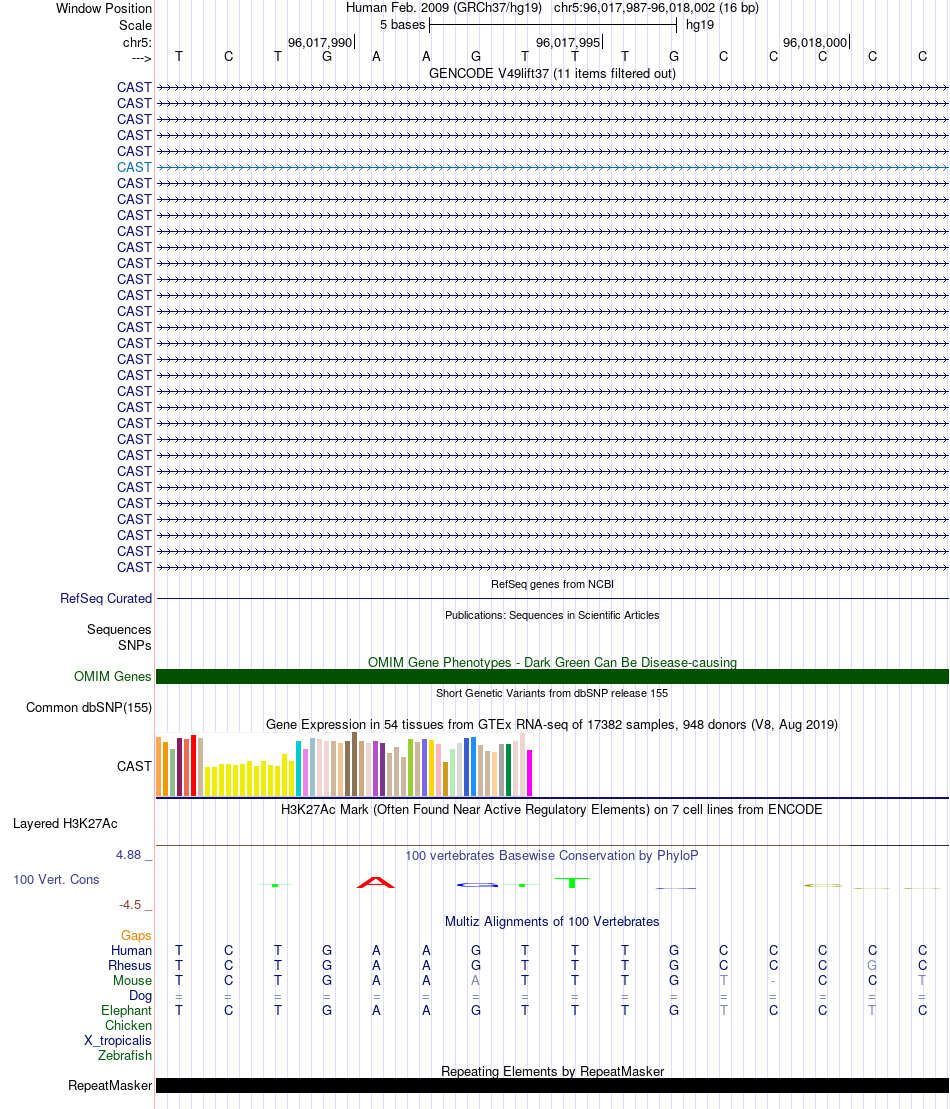Click the GENCODE V49lift37 track title
The width and height of the screenshot is (950, 1109).
pos(552,74)
